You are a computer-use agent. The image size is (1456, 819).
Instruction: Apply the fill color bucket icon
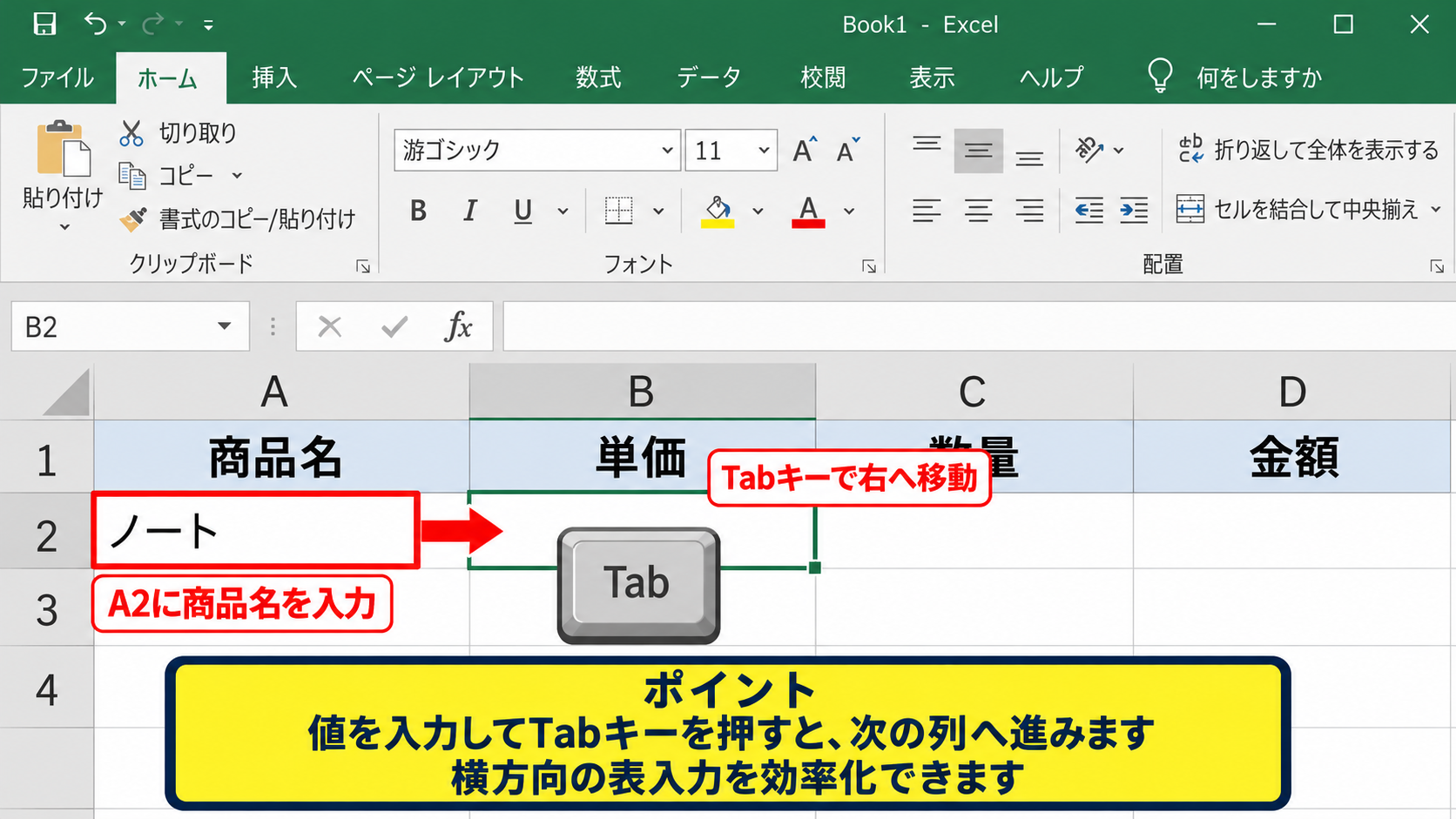tap(718, 211)
